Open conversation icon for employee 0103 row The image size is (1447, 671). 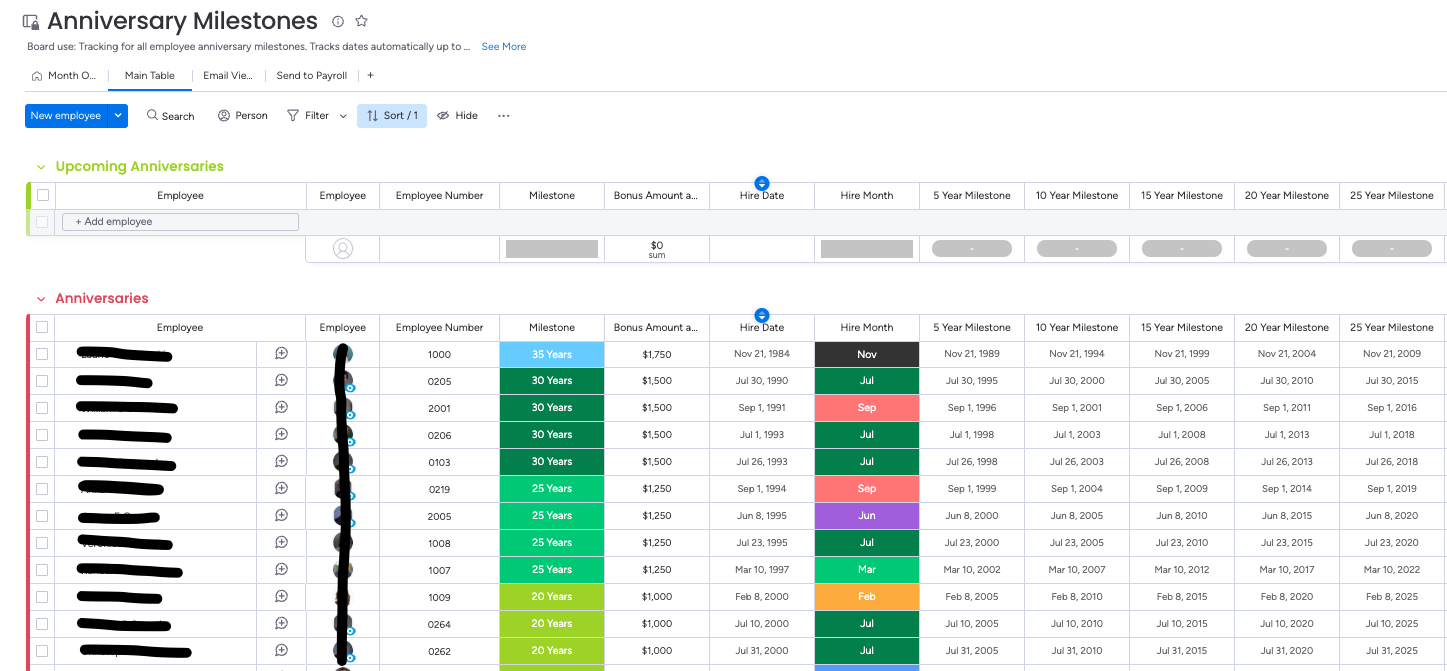(281, 461)
